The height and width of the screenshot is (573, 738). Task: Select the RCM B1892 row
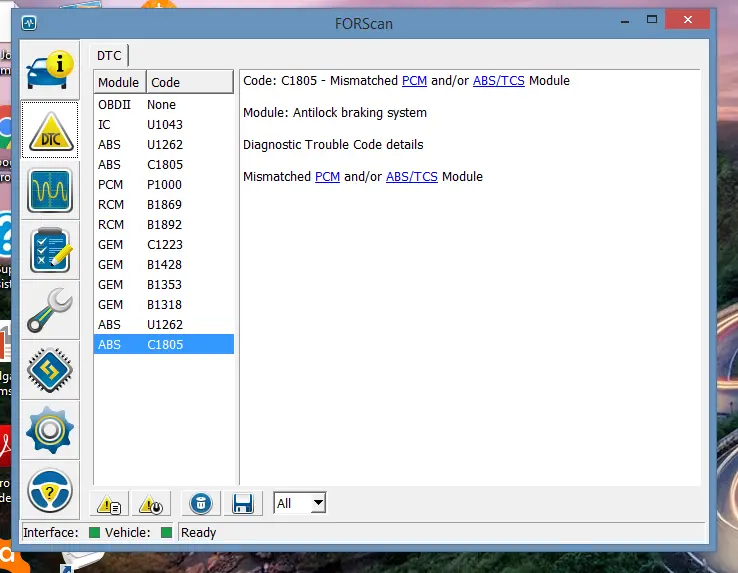164,225
